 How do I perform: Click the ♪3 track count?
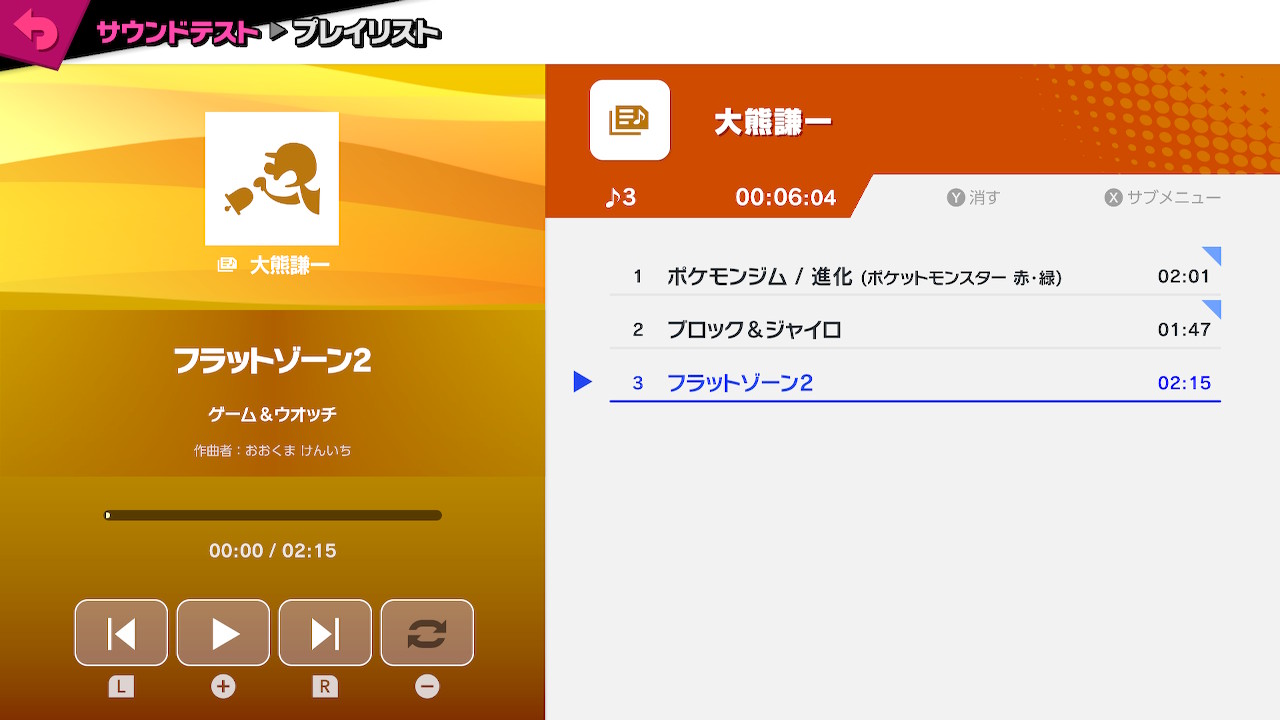pos(621,197)
